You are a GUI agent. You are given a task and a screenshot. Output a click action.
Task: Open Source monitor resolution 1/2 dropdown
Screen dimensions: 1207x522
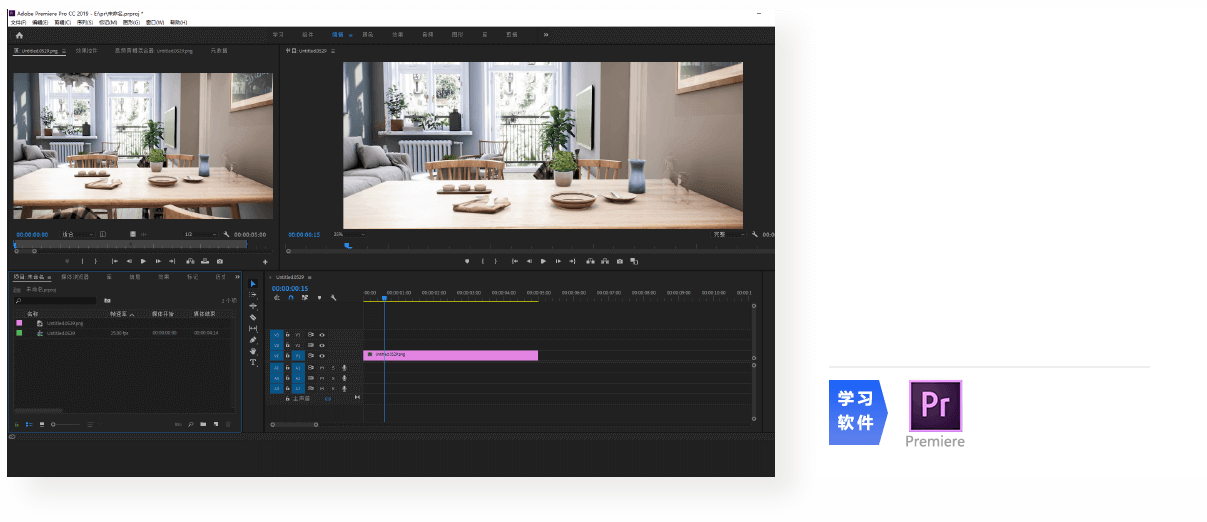coord(200,234)
